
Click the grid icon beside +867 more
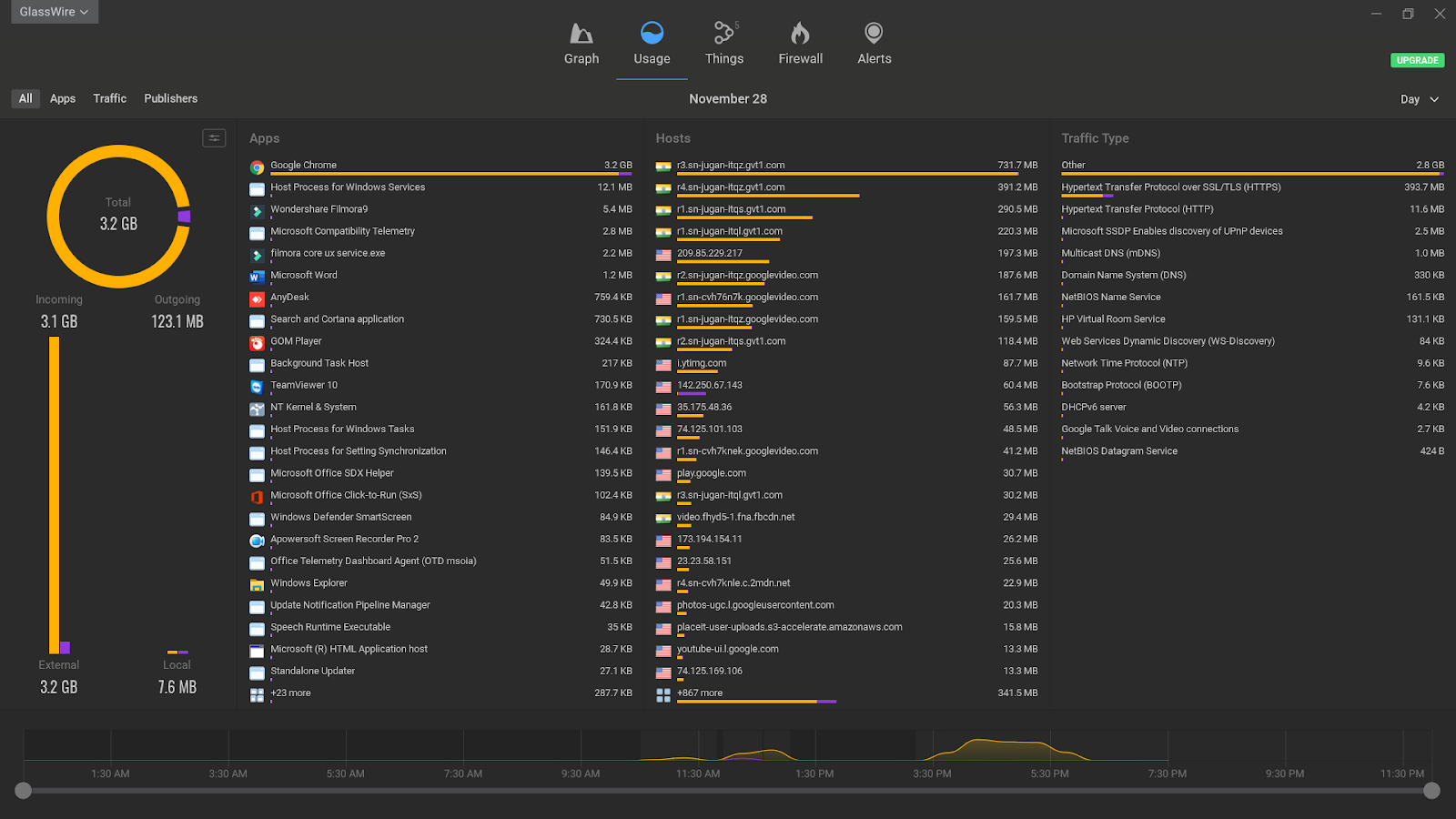(663, 694)
